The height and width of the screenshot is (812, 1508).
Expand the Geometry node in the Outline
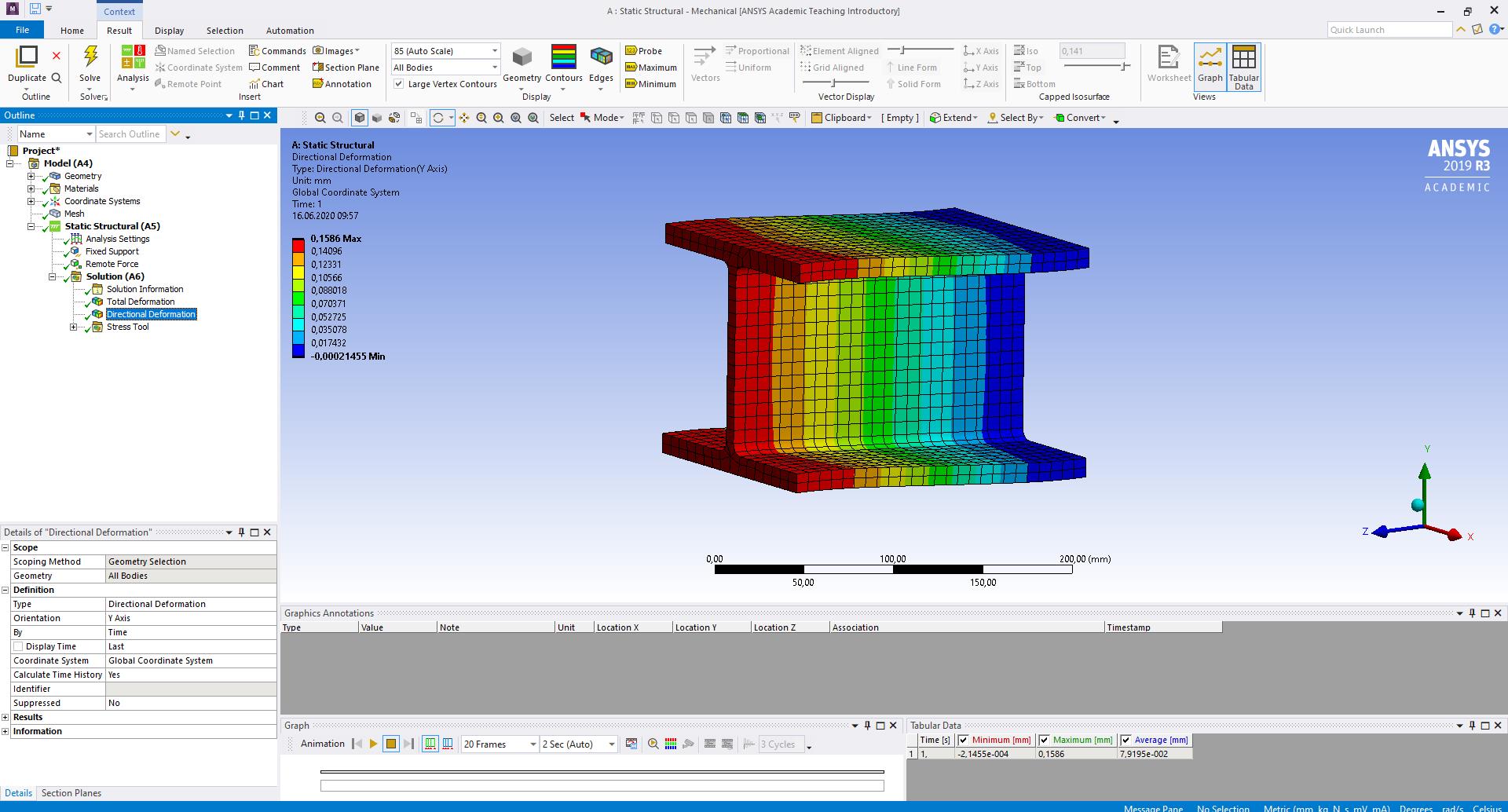[31, 176]
